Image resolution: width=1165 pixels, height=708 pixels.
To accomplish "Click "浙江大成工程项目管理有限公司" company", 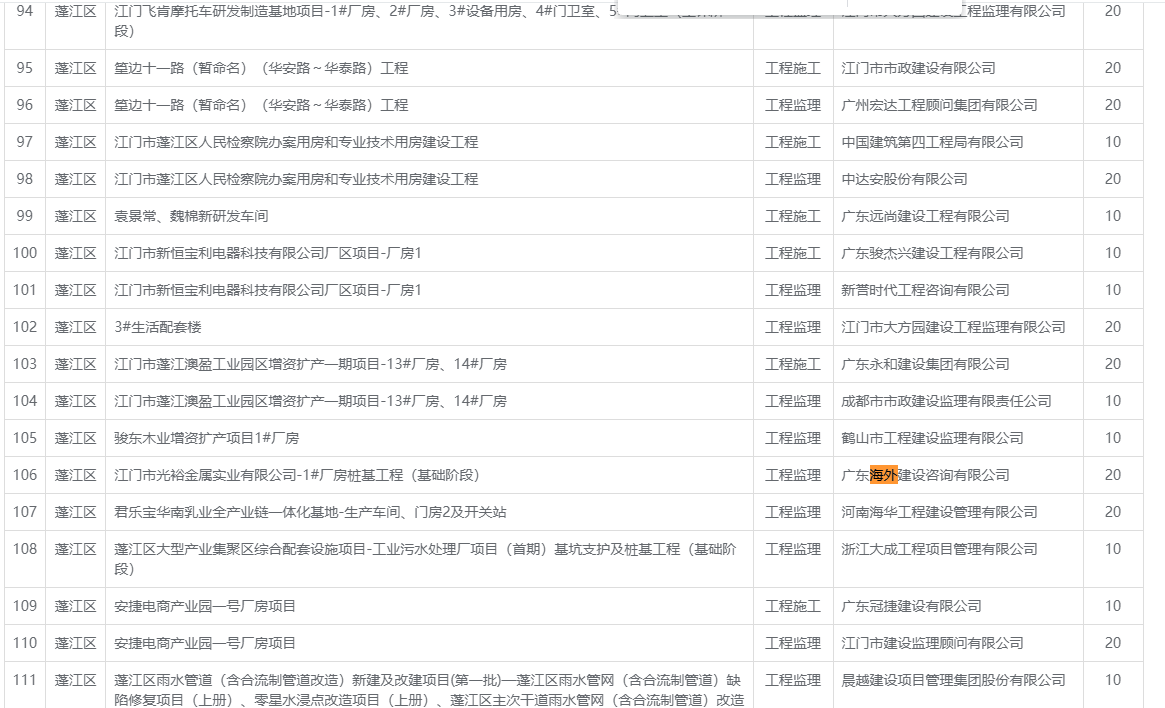I will click(939, 549).
